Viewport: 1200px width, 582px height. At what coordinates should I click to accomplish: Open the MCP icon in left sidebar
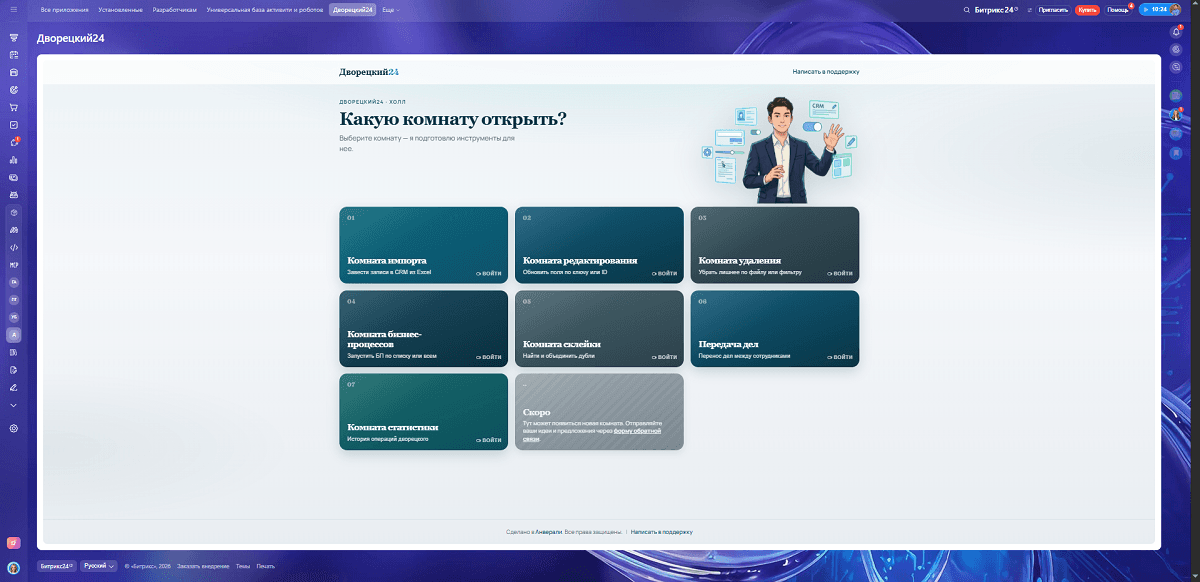(x=14, y=265)
